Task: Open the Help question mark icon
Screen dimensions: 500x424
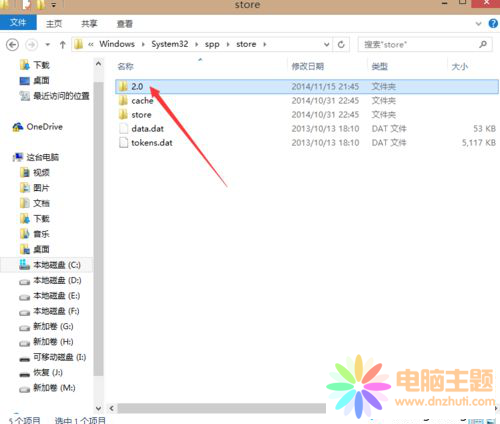Action: coord(493,23)
